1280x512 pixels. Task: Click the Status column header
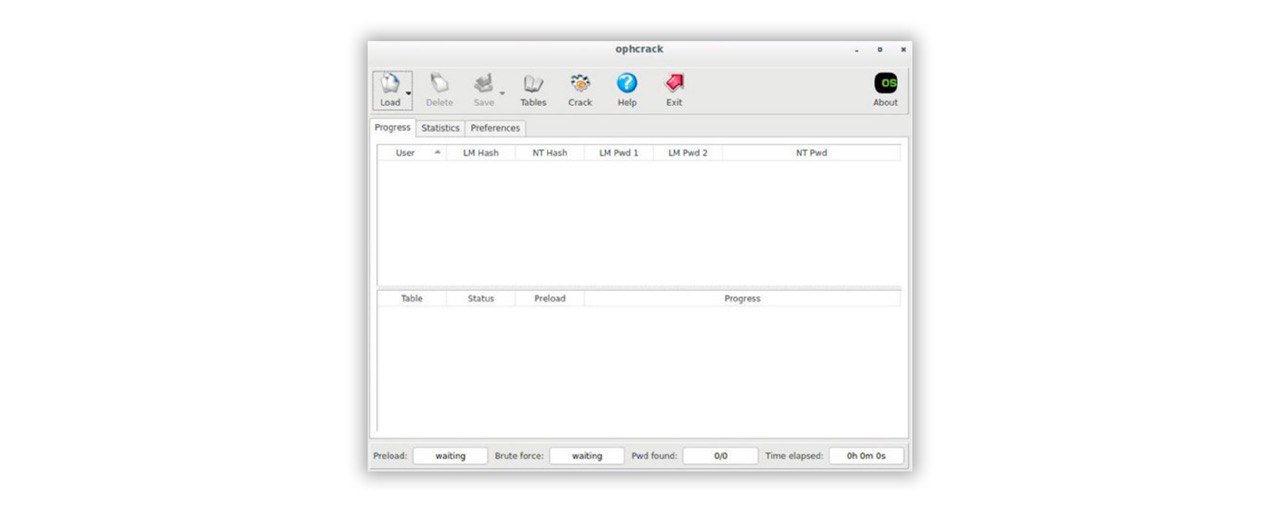point(481,299)
